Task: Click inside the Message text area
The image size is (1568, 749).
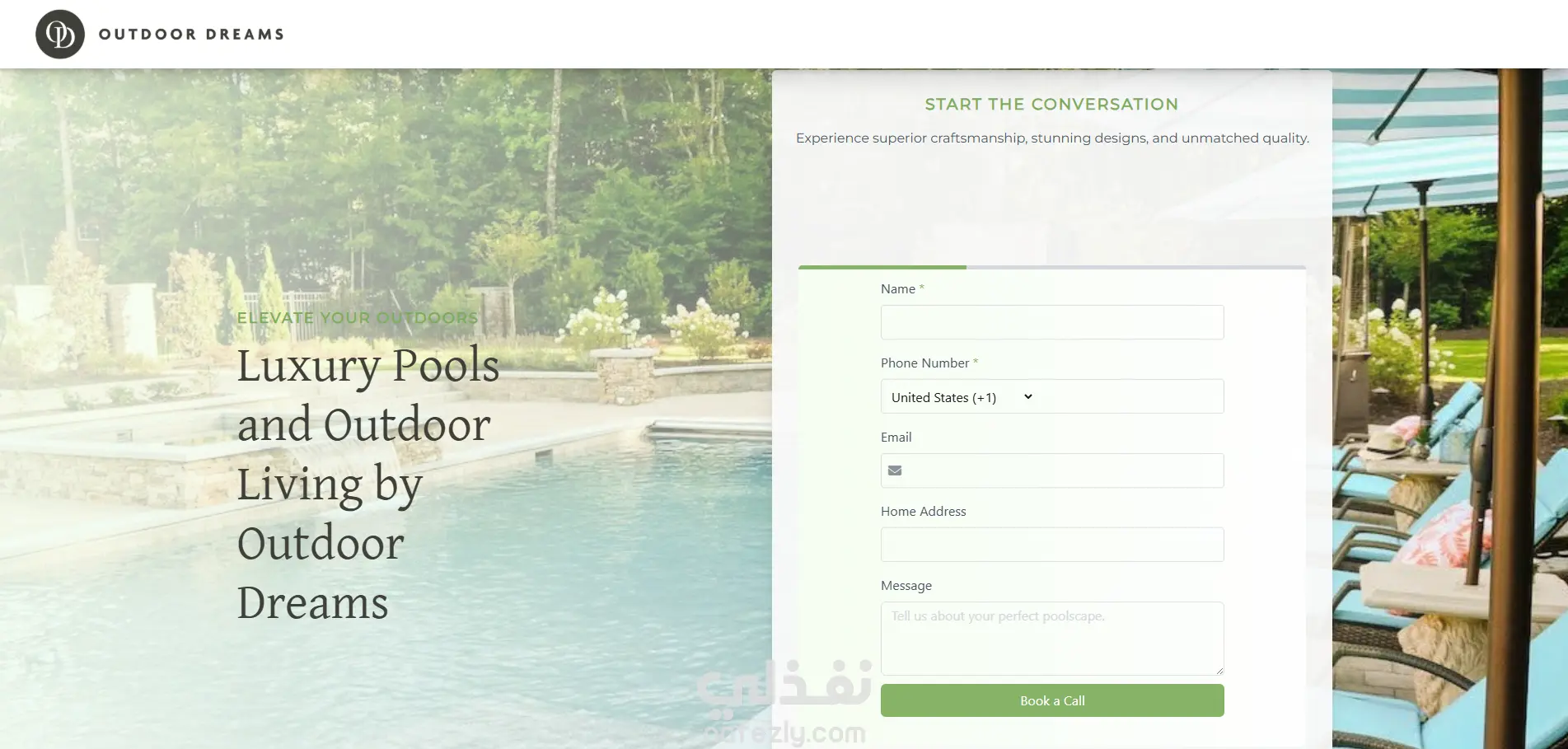Action: click(x=1052, y=639)
